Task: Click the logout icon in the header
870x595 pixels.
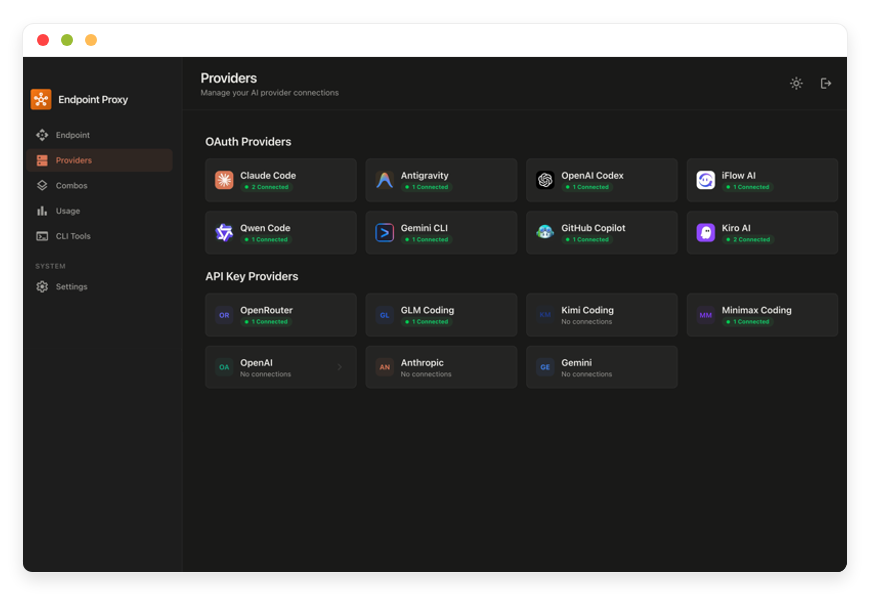Action: coord(826,83)
